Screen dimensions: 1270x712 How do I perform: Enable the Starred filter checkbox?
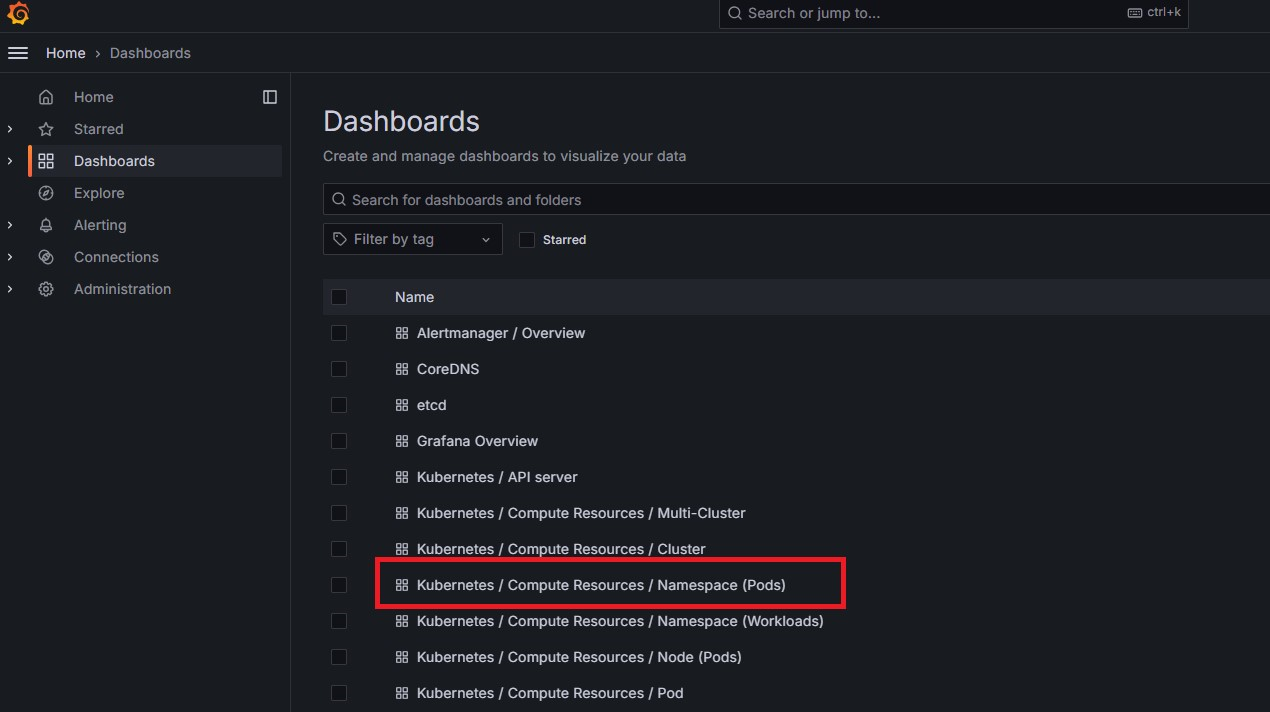[x=527, y=240]
